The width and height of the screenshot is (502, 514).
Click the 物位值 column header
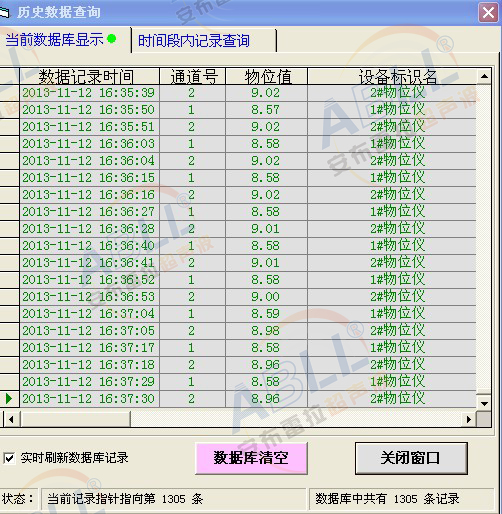(266, 76)
